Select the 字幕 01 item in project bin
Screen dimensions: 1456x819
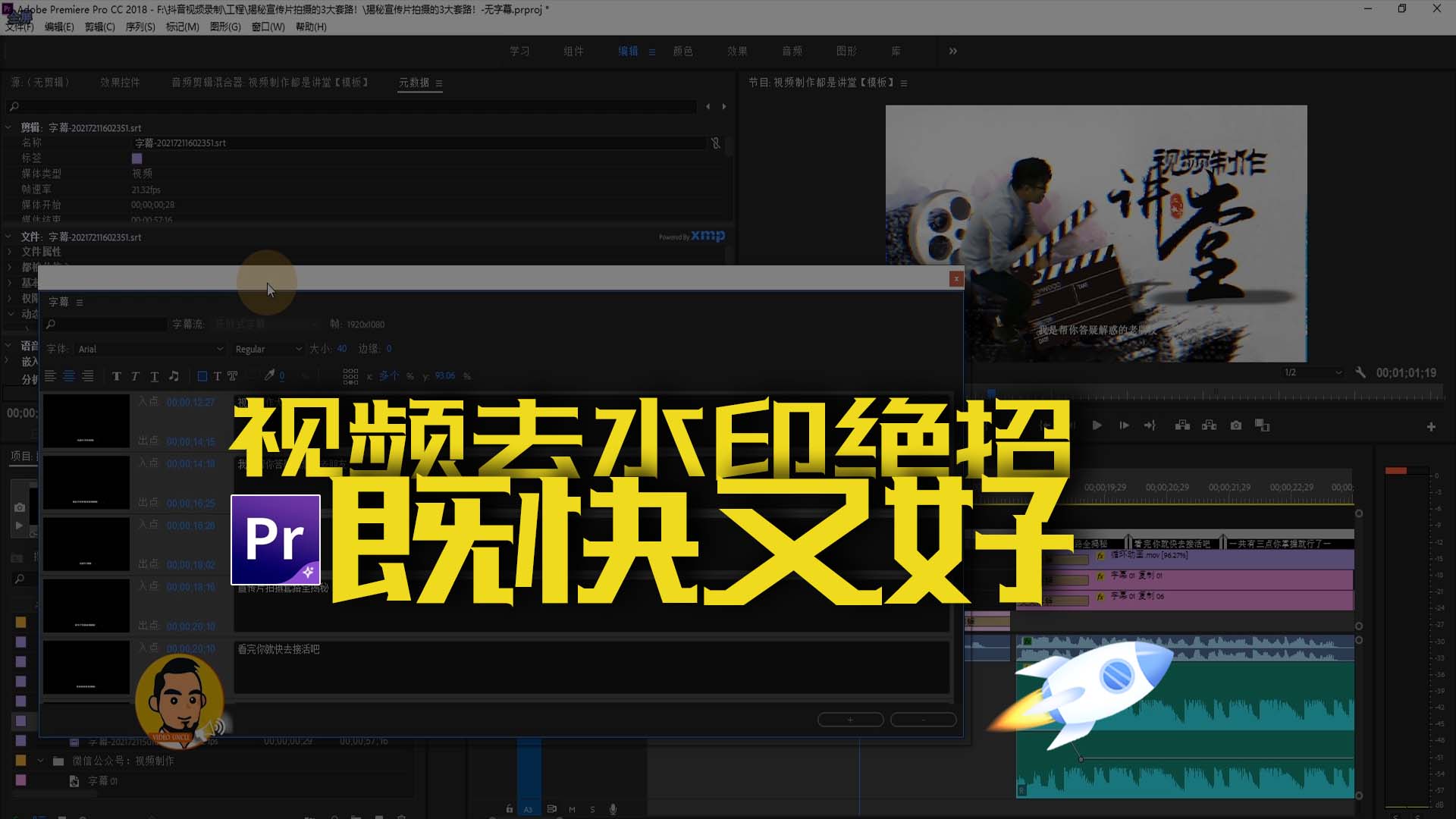click(102, 780)
